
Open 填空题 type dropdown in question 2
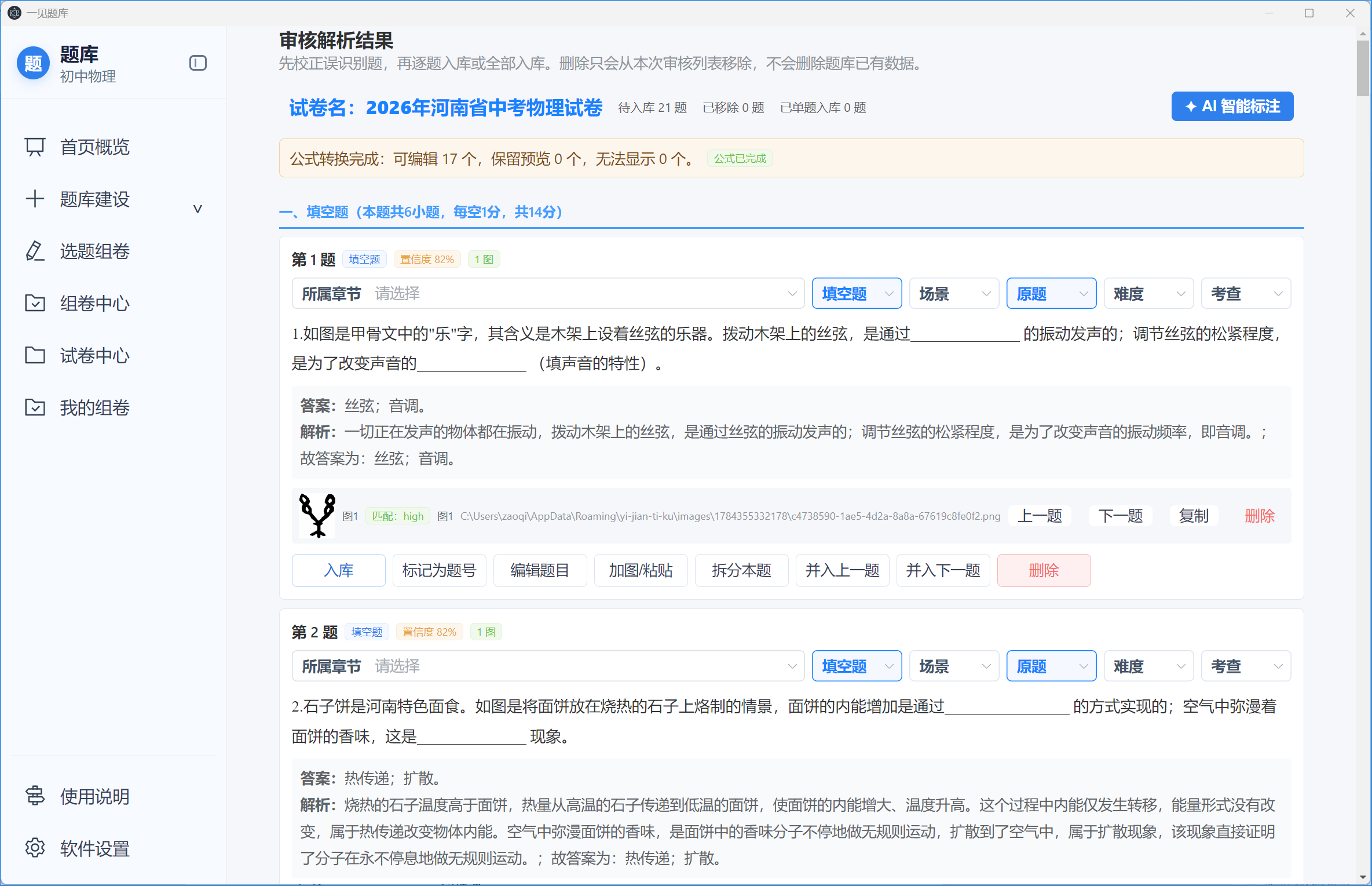pos(857,666)
